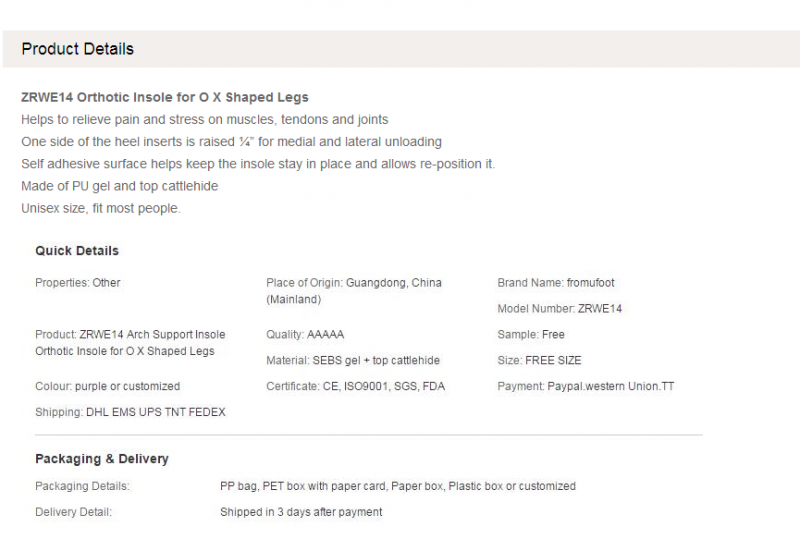Click the Packaging Details label
Viewport: 800px width, 539px height.
[82, 486]
